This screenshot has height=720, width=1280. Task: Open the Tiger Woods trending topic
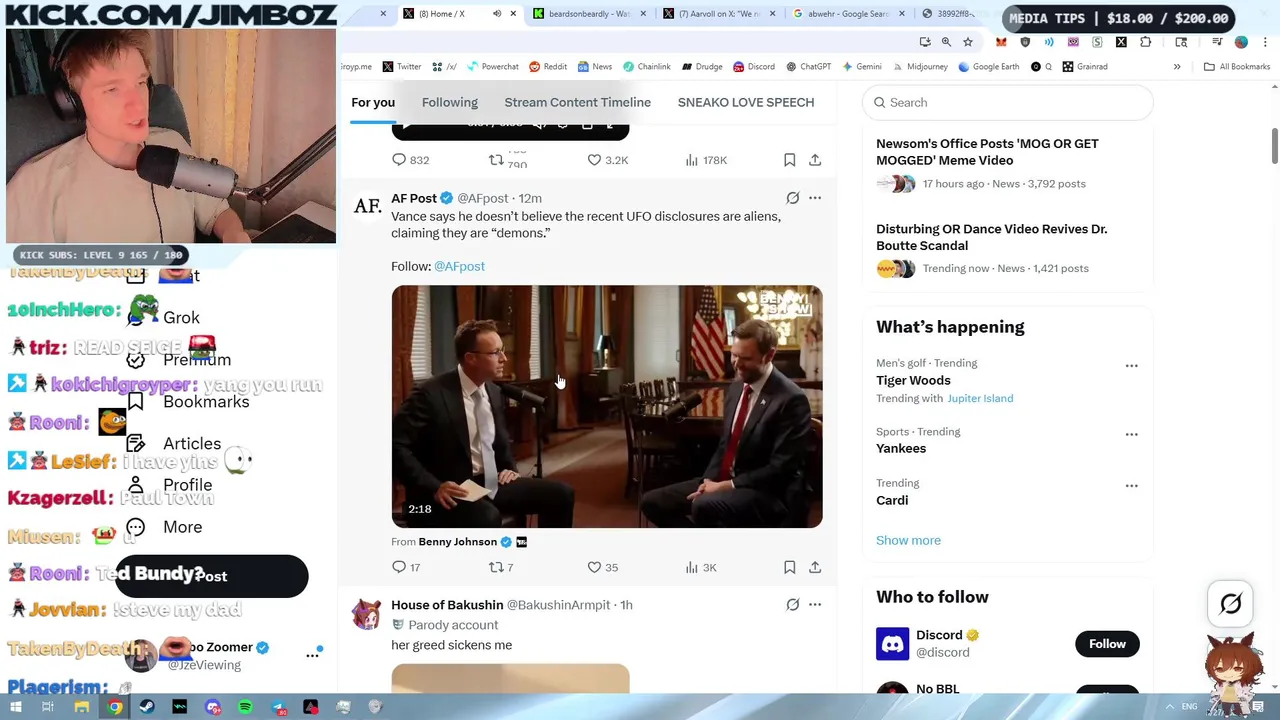pyautogui.click(x=913, y=380)
